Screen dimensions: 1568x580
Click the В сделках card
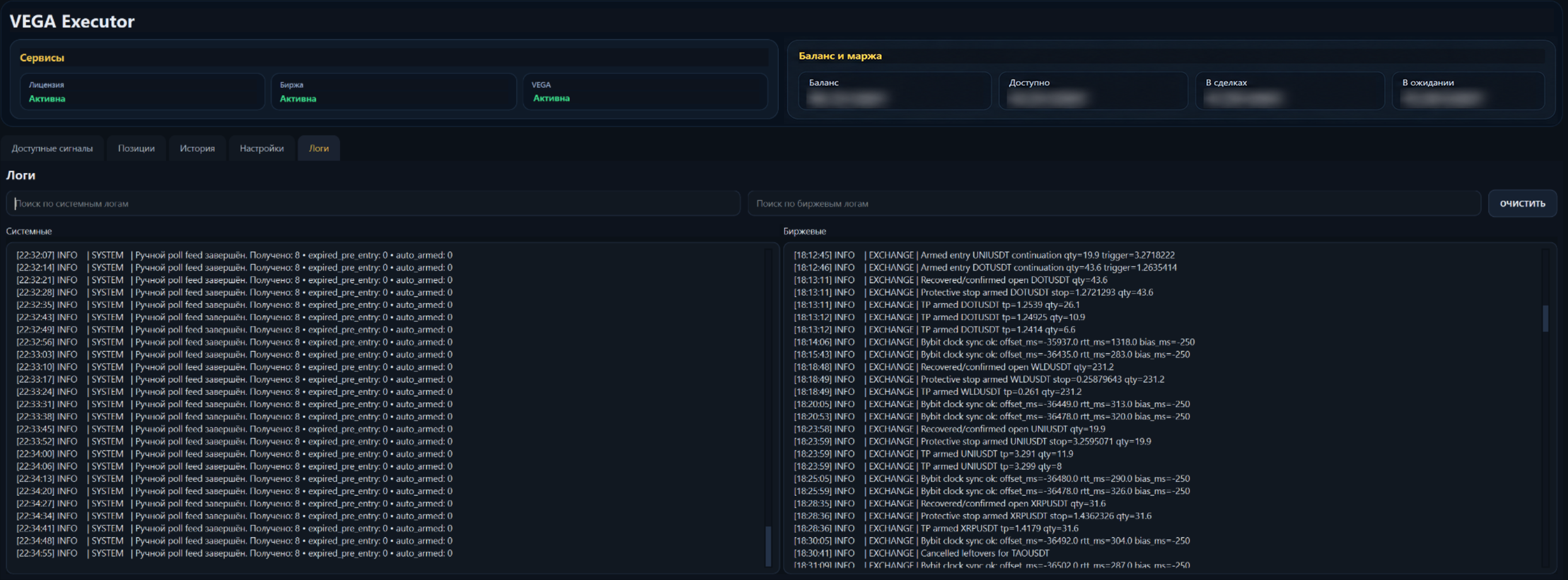1290,91
